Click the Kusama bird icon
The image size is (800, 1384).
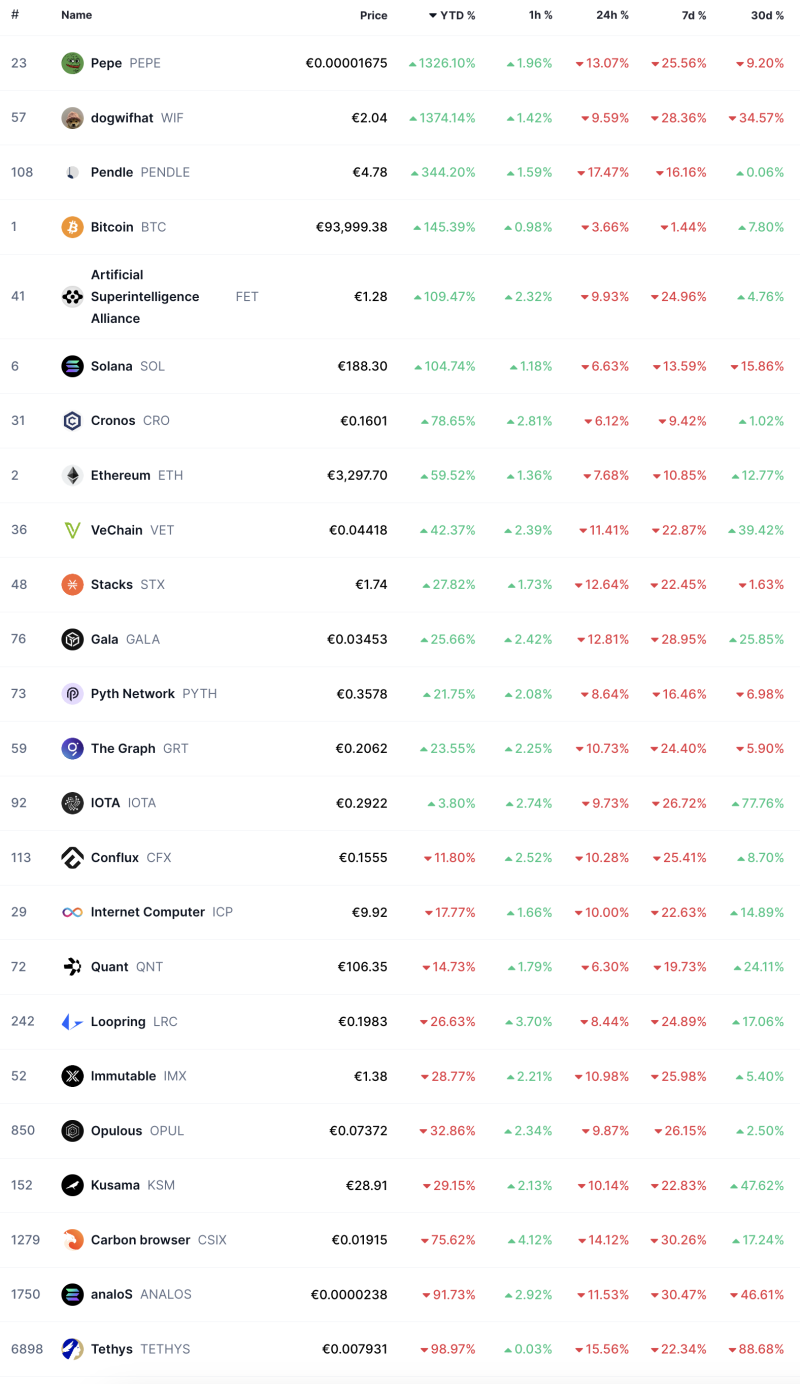pyautogui.click(x=72, y=1185)
